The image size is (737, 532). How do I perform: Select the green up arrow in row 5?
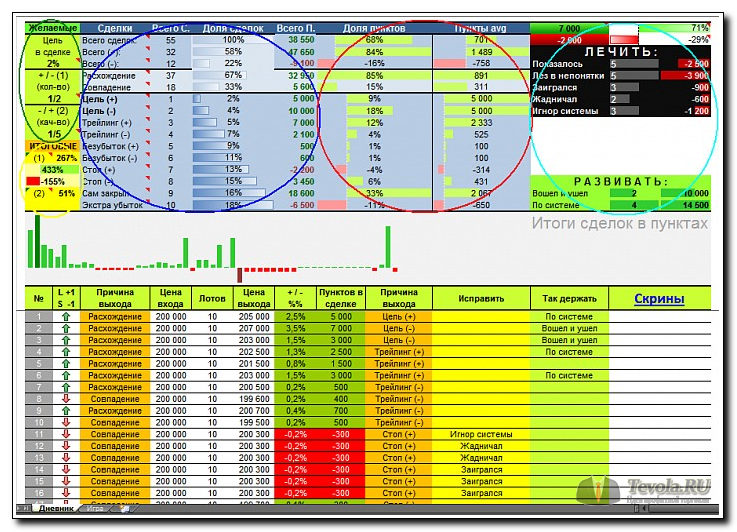[x=65, y=364]
